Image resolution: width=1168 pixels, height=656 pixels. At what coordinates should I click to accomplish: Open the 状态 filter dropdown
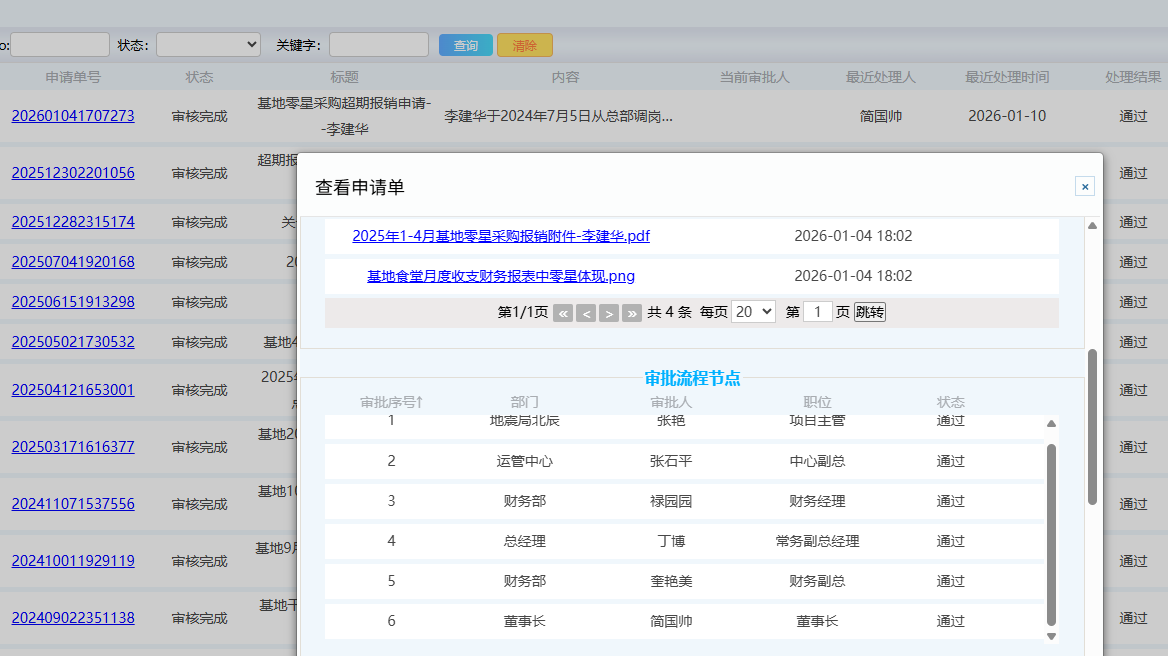(208, 45)
